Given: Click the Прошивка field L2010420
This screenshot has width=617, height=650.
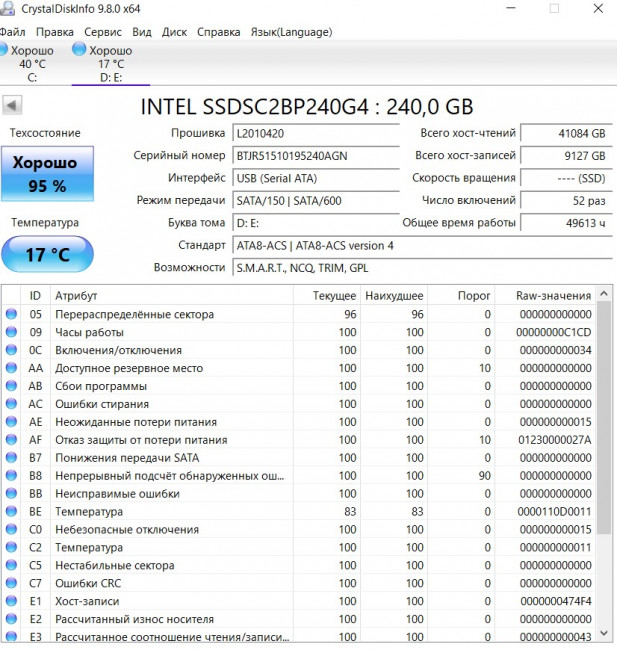Looking at the screenshot, I should [316, 133].
